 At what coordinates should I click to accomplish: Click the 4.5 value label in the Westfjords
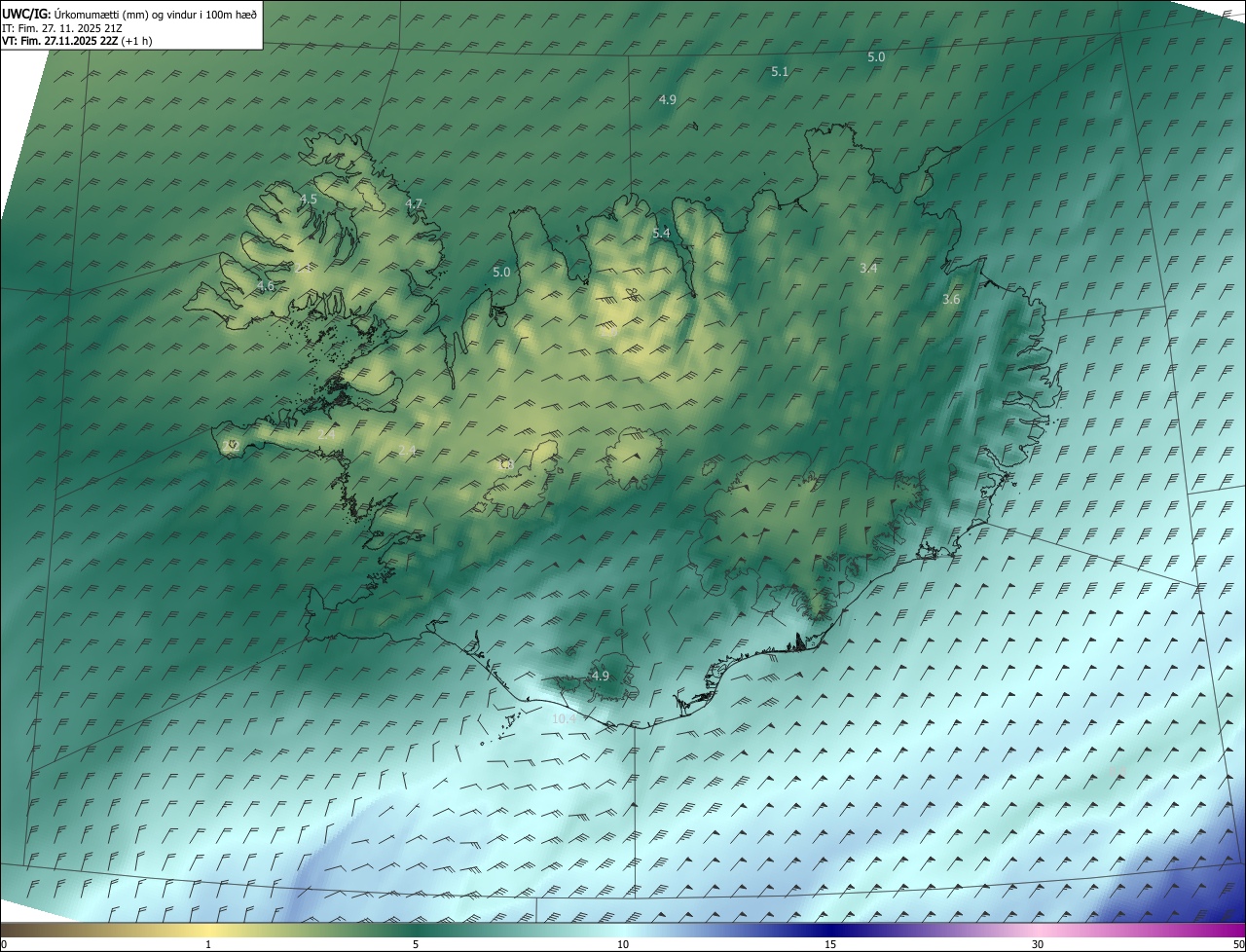tap(308, 200)
